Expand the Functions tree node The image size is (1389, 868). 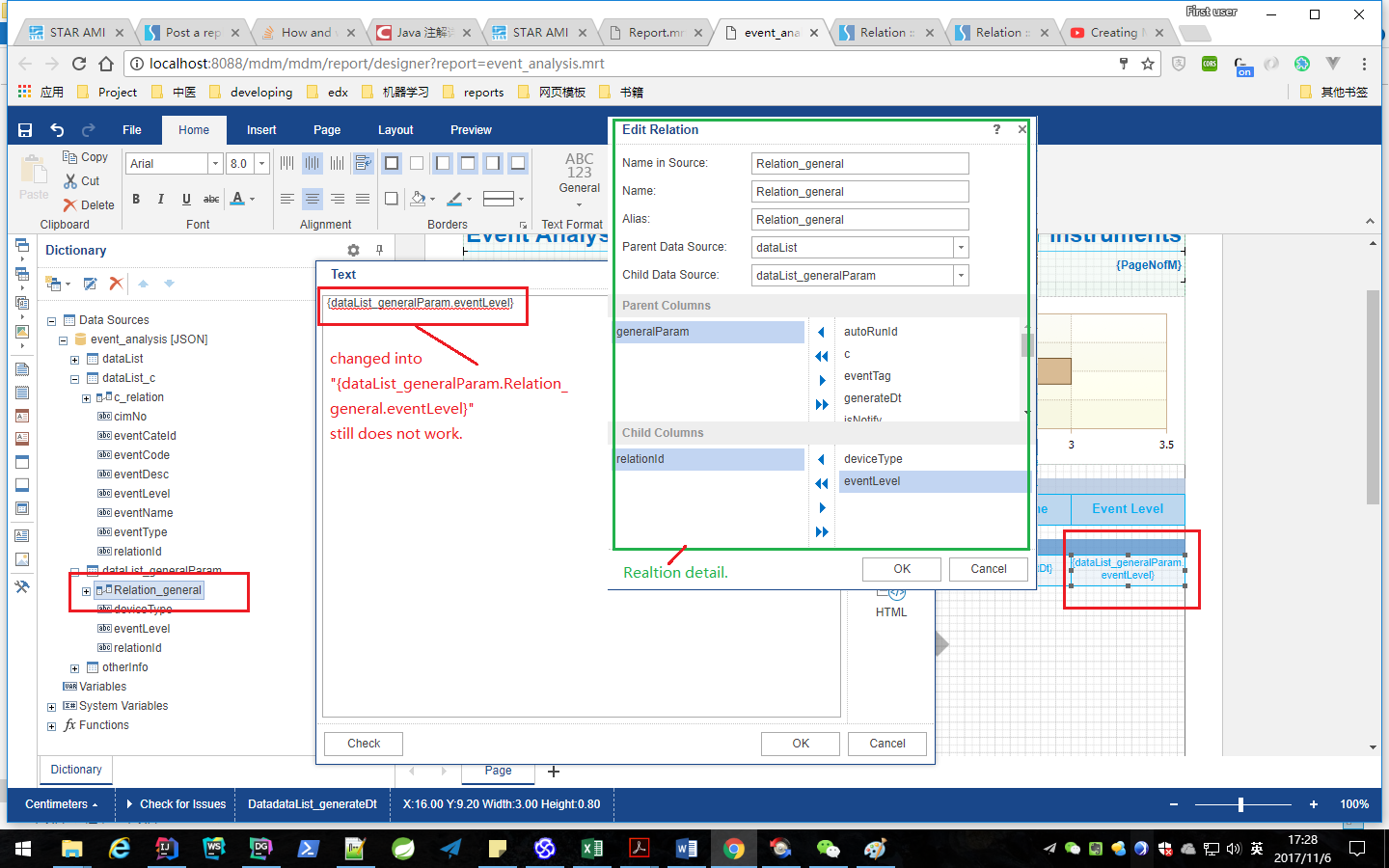tap(52, 726)
